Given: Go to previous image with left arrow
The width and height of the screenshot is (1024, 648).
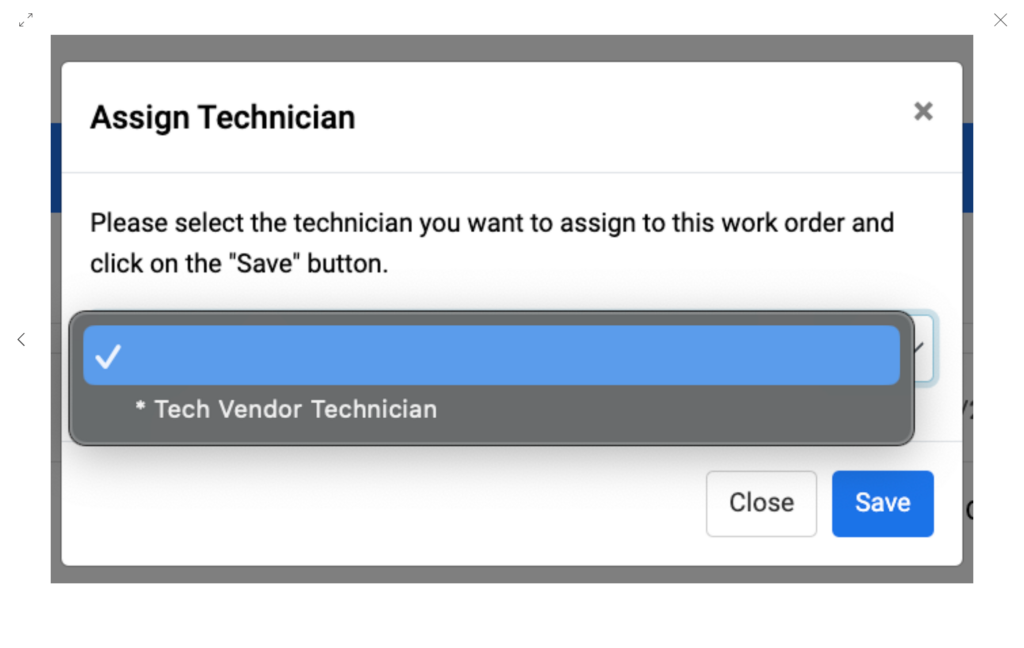Looking at the screenshot, I should [x=22, y=340].
